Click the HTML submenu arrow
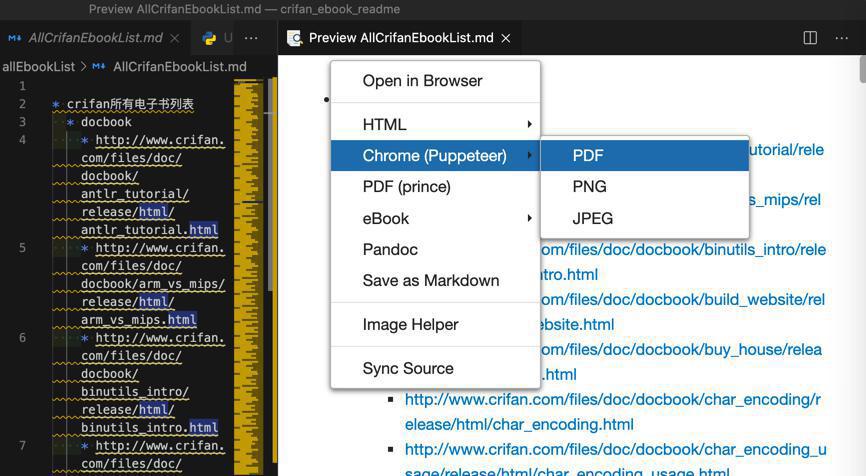This screenshot has width=866, height=476. (x=529, y=124)
